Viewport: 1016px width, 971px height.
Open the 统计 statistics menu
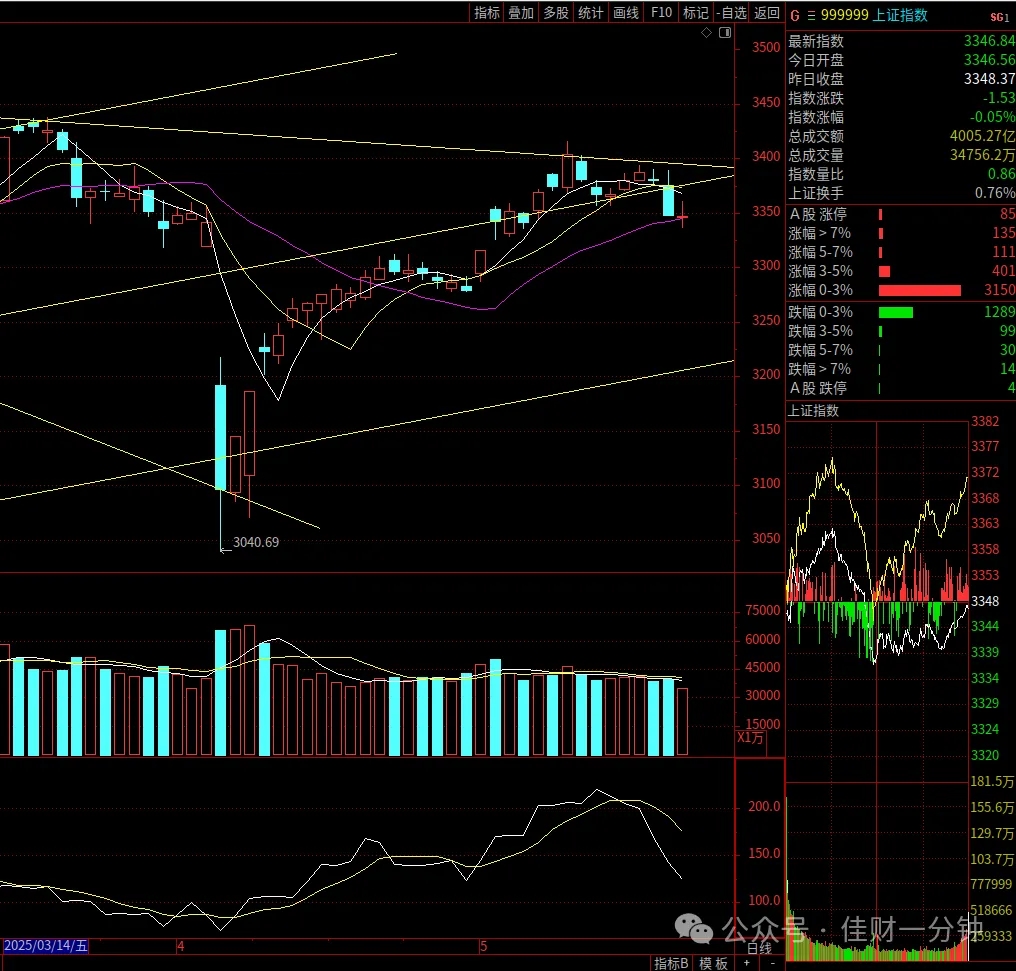(x=590, y=12)
